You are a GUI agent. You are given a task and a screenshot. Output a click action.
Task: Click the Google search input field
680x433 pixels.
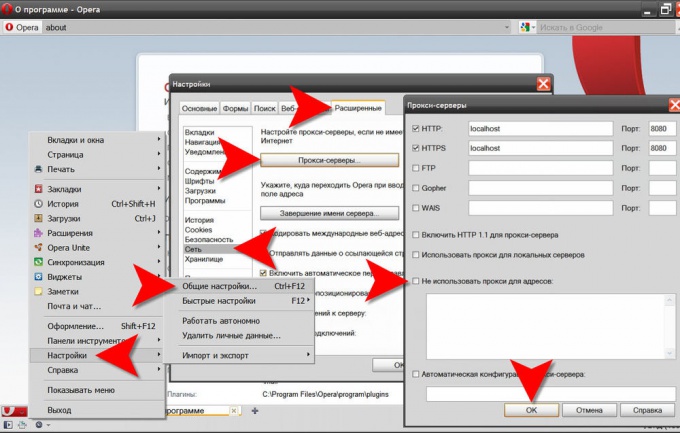(606, 27)
